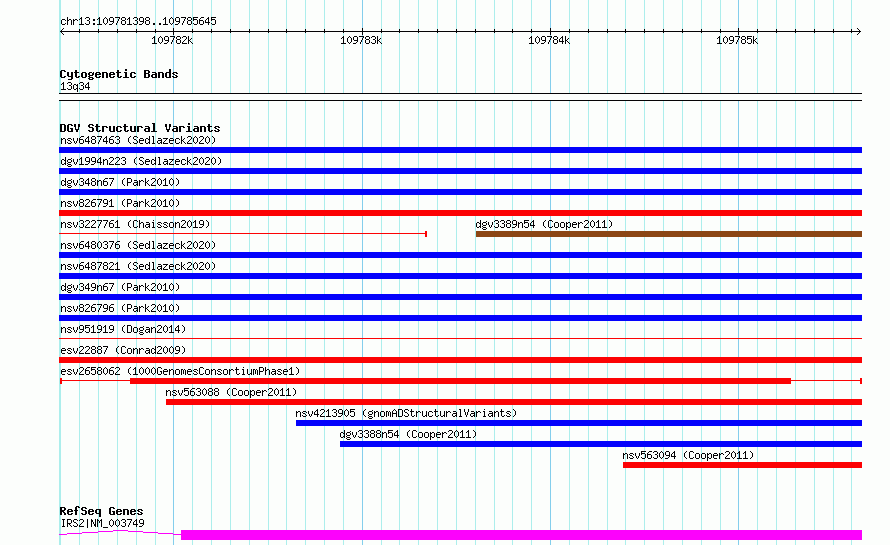
Task: Click the 109785k ruler tick label
Action: tap(737, 40)
